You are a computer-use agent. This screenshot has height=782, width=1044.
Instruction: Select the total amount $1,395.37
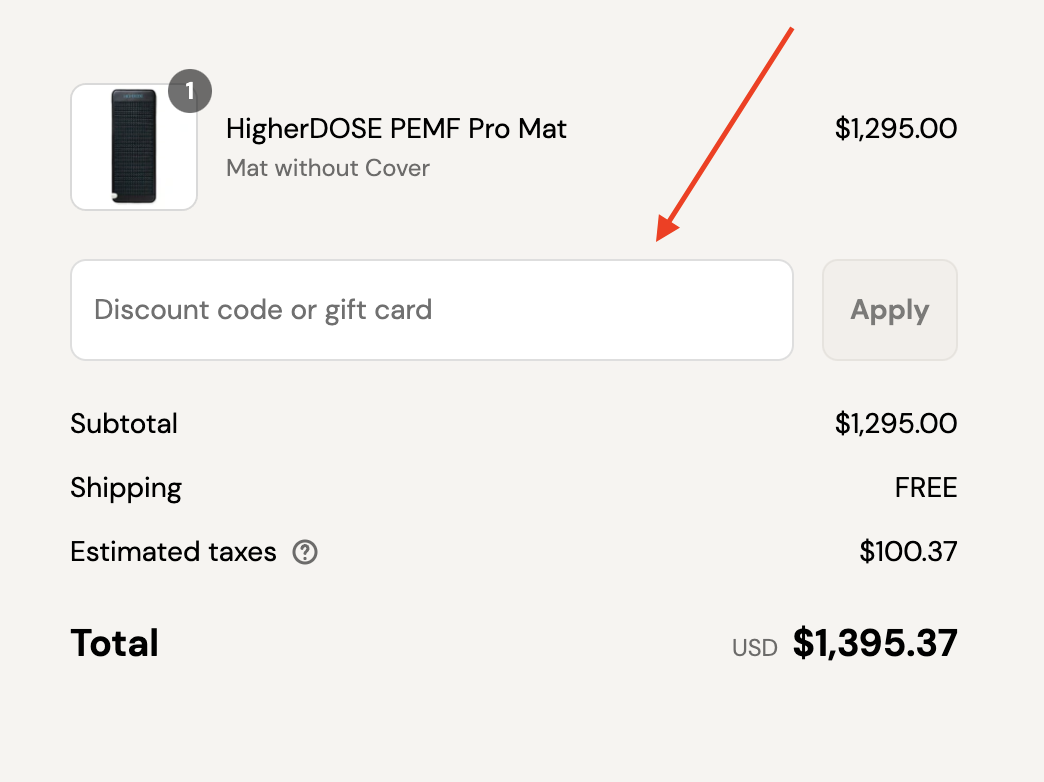(875, 643)
